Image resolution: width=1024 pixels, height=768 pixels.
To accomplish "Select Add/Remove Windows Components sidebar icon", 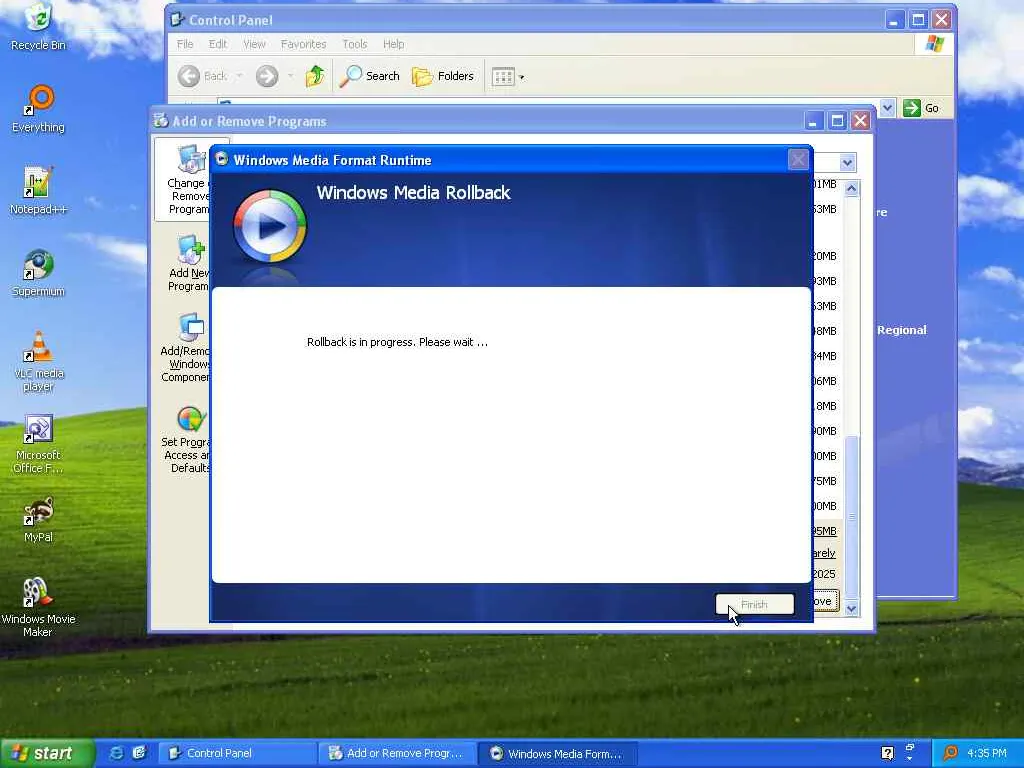I will pyautogui.click(x=185, y=347).
